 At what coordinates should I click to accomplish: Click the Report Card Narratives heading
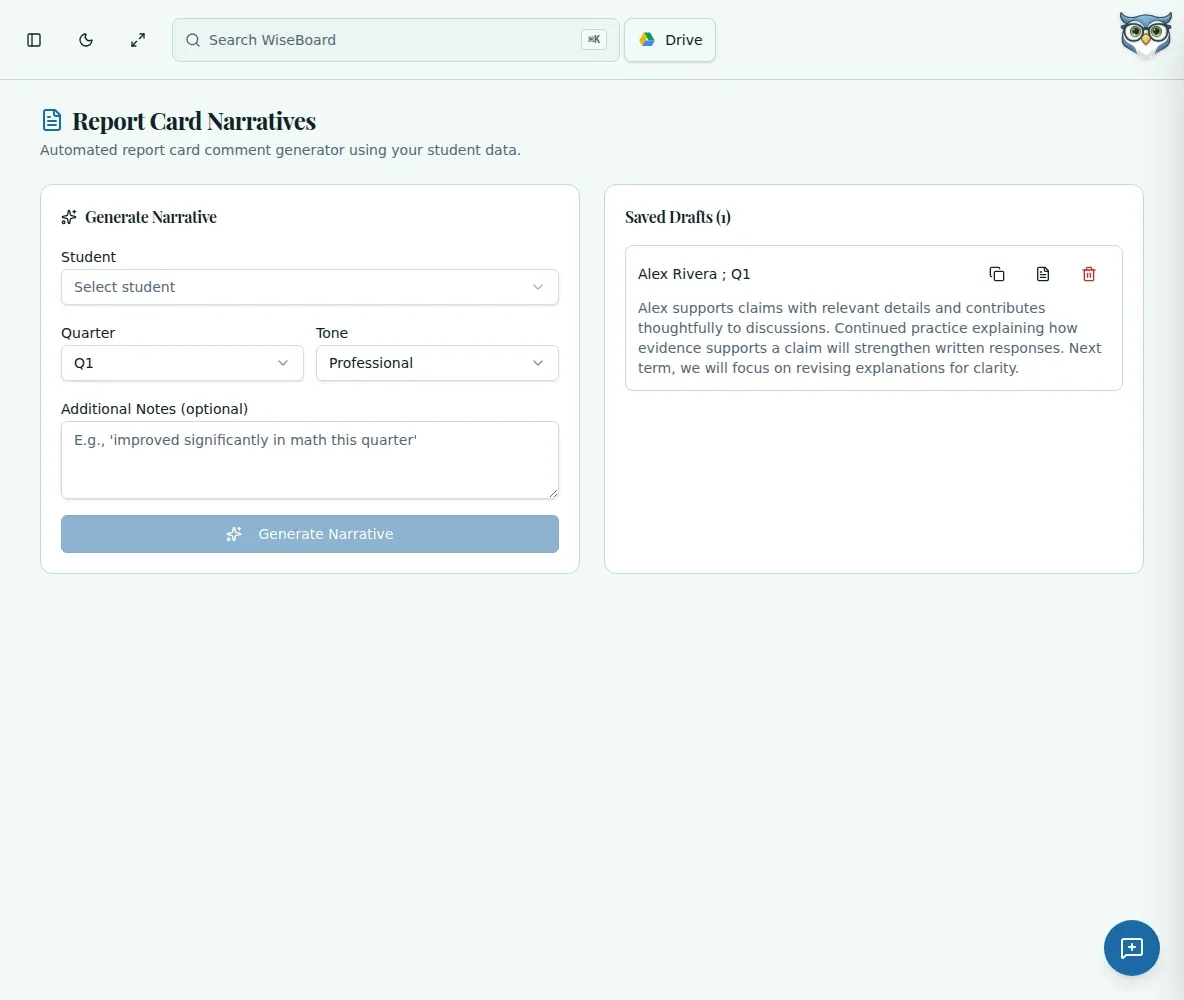tap(194, 121)
